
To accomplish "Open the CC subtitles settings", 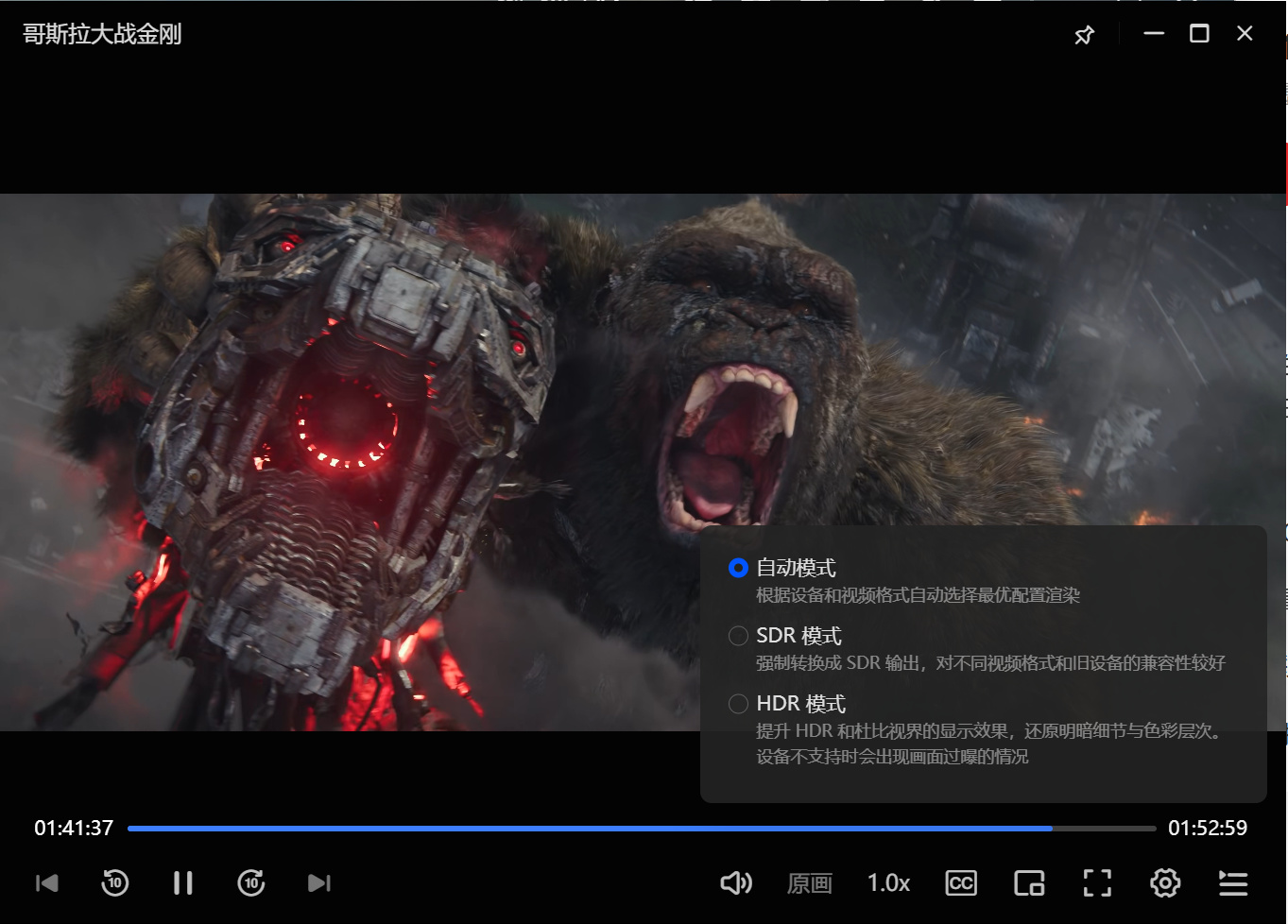I will point(961,883).
